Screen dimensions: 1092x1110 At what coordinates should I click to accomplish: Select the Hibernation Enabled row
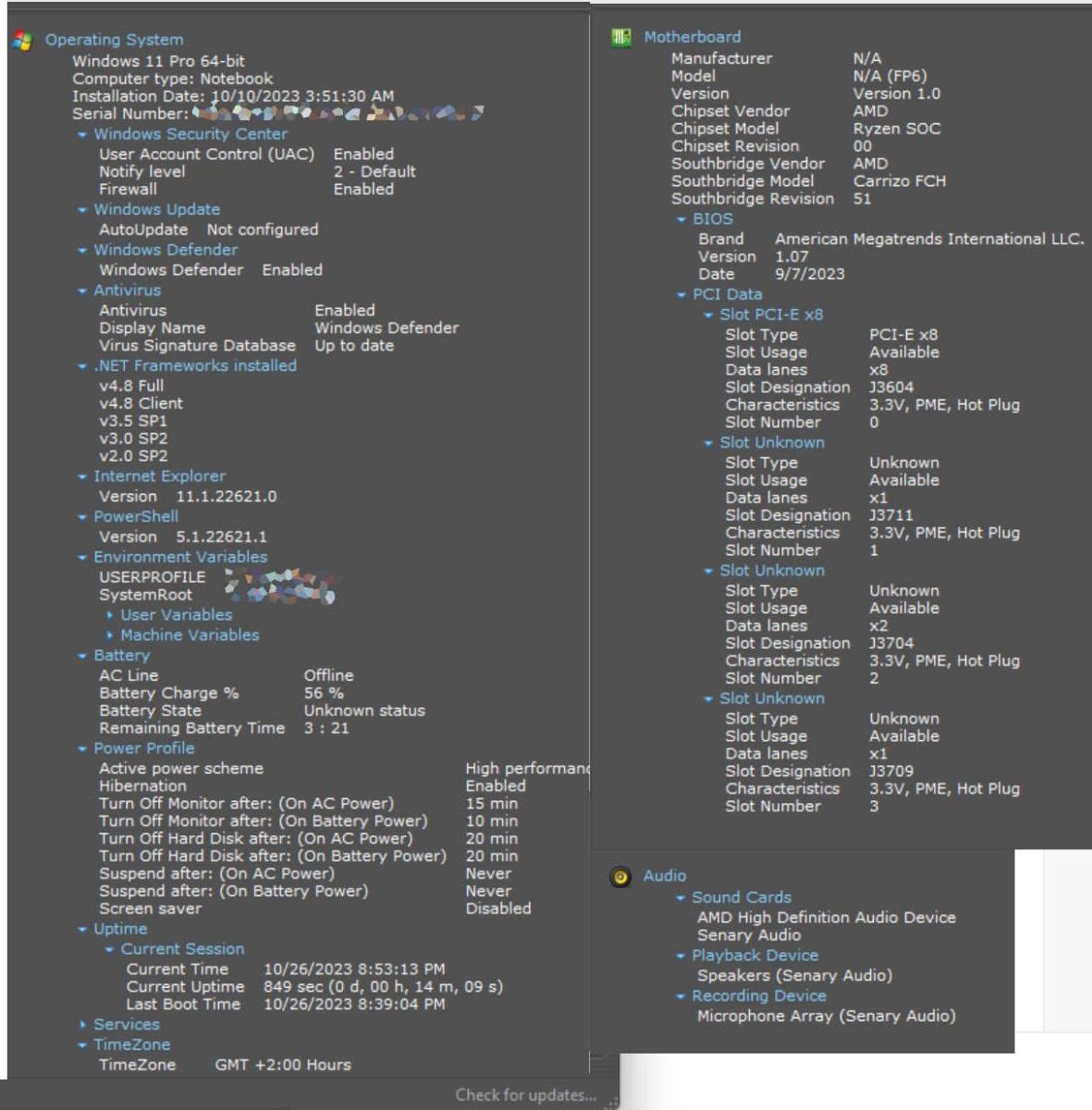pos(313,787)
